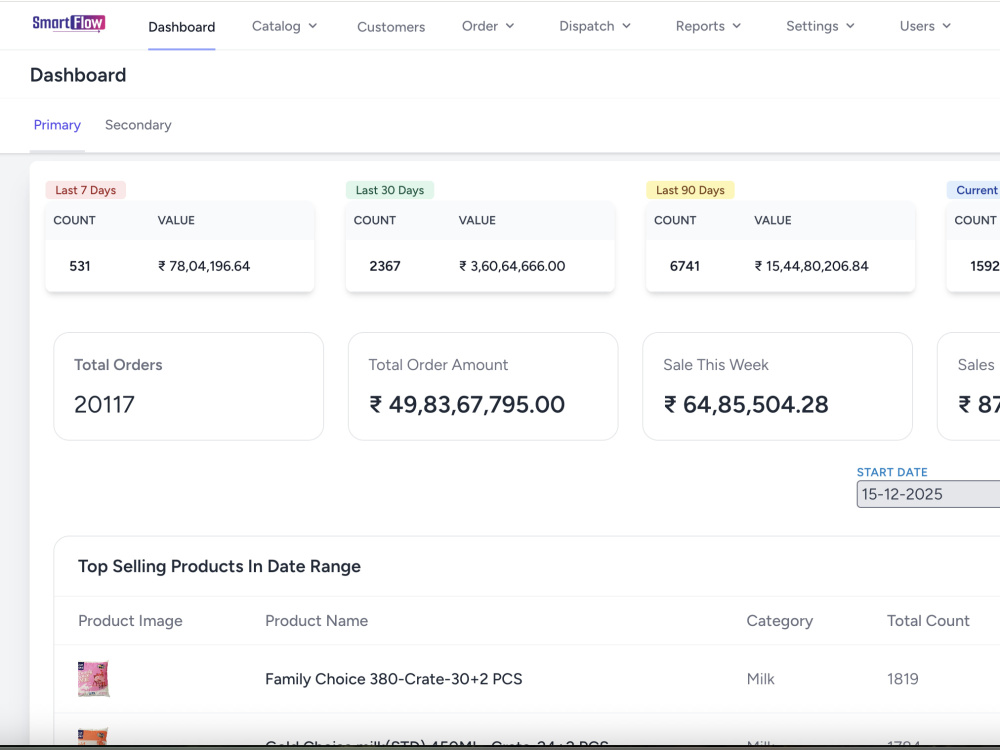Go to the Customers page
This screenshot has height=750, width=1000.
[391, 27]
